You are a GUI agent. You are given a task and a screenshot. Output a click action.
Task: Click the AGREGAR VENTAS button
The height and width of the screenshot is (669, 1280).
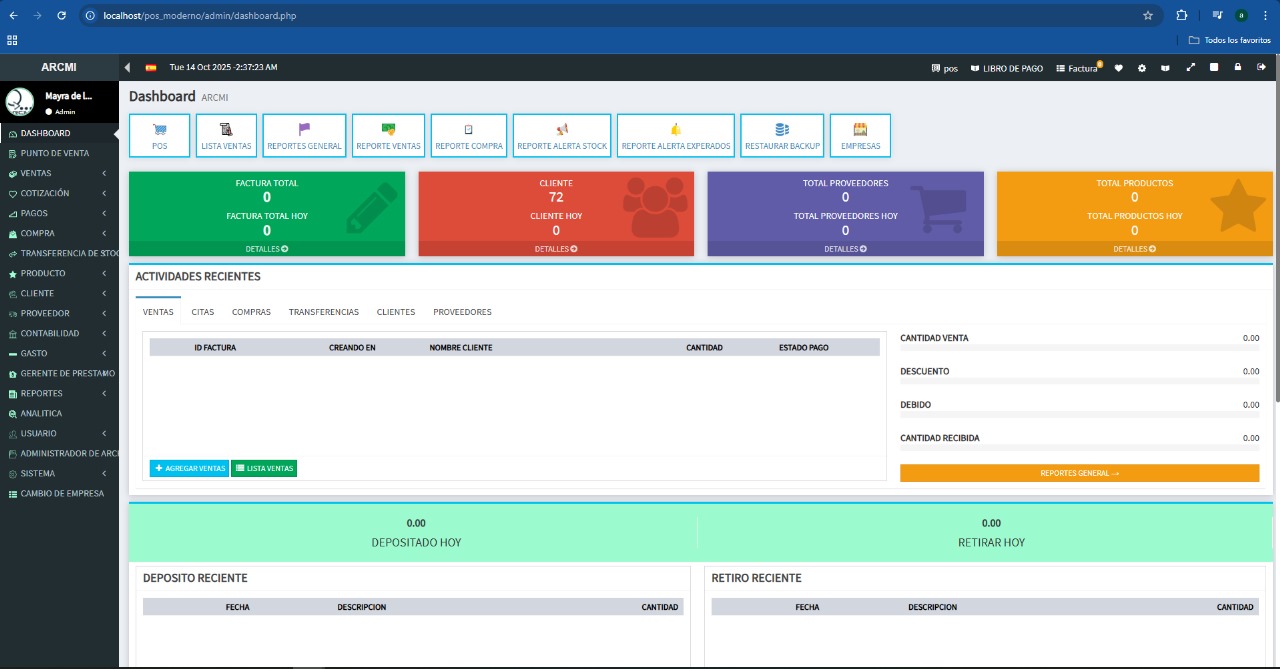[x=189, y=468]
